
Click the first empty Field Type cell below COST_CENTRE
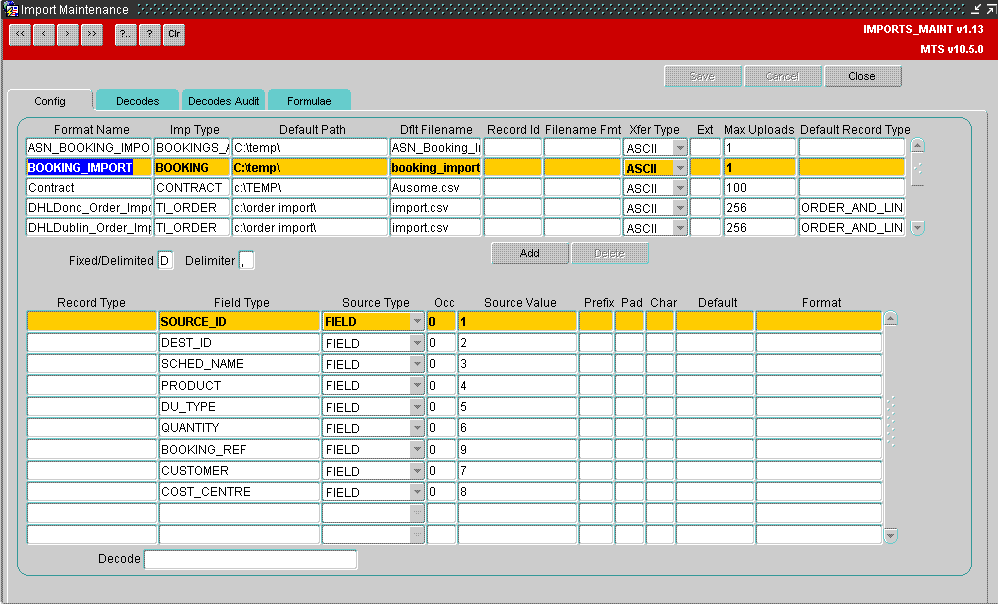pos(239,513)
